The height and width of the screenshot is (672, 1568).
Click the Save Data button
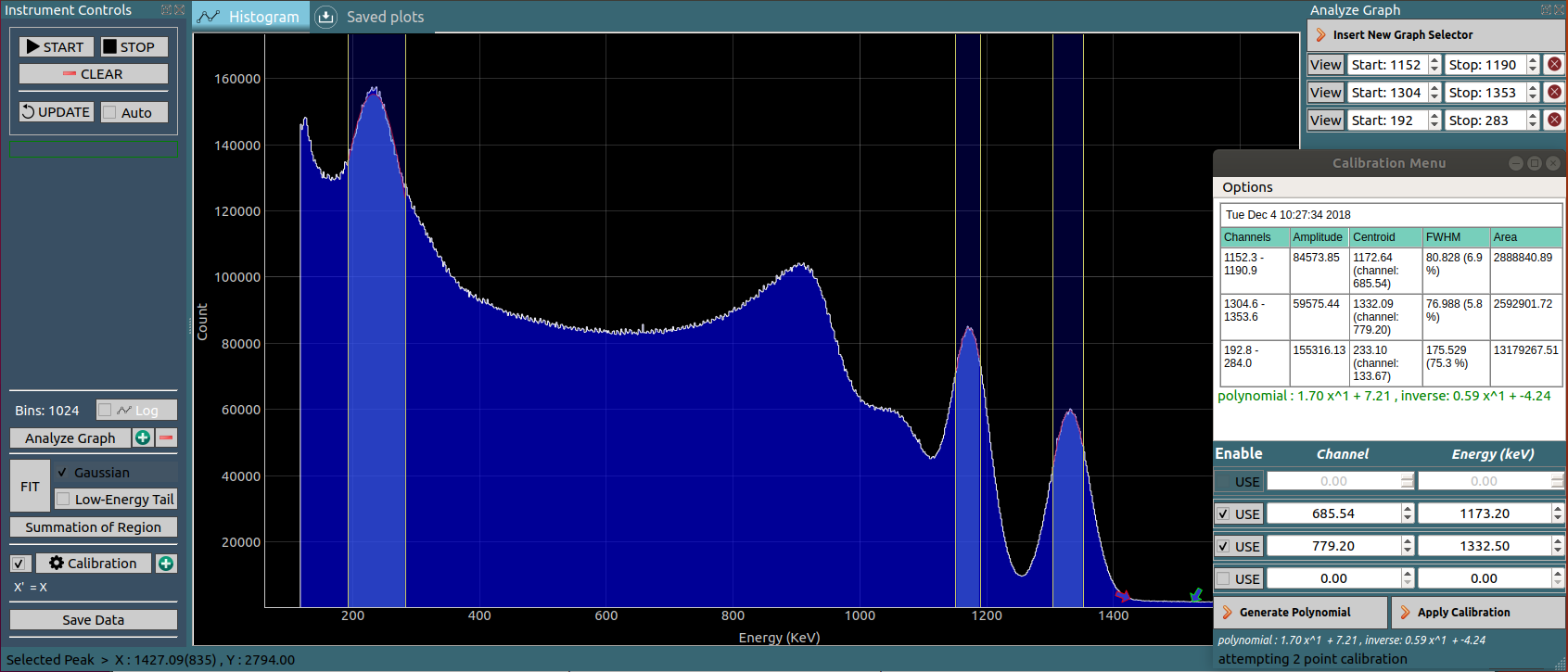tap(94, 620)
